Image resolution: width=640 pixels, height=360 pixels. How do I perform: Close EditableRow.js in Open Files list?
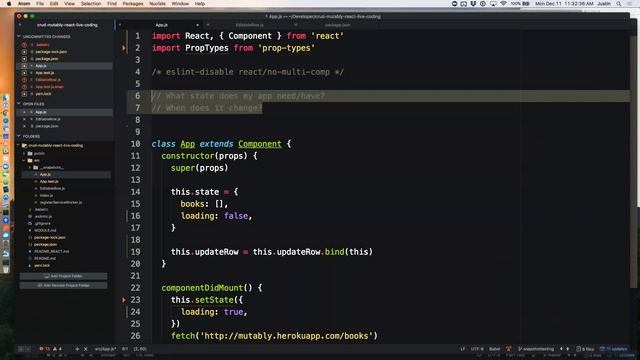coord(24,119)
